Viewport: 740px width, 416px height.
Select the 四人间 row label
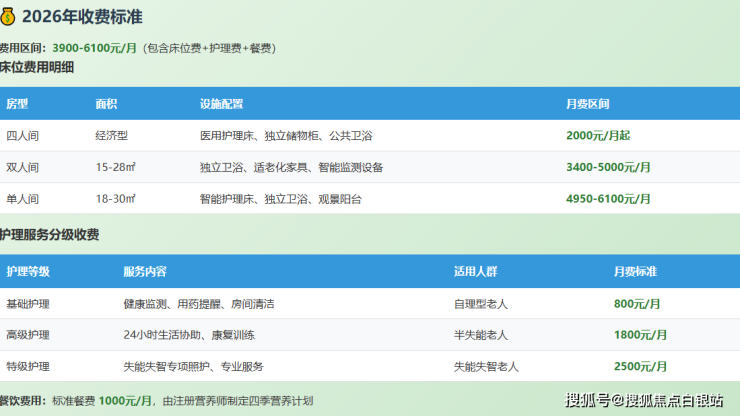(21, 135)
